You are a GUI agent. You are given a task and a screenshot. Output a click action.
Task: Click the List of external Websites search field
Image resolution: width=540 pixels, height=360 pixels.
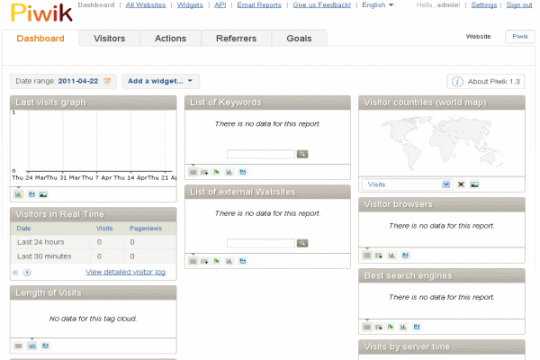pyautogui.click(x=261, y=243)
